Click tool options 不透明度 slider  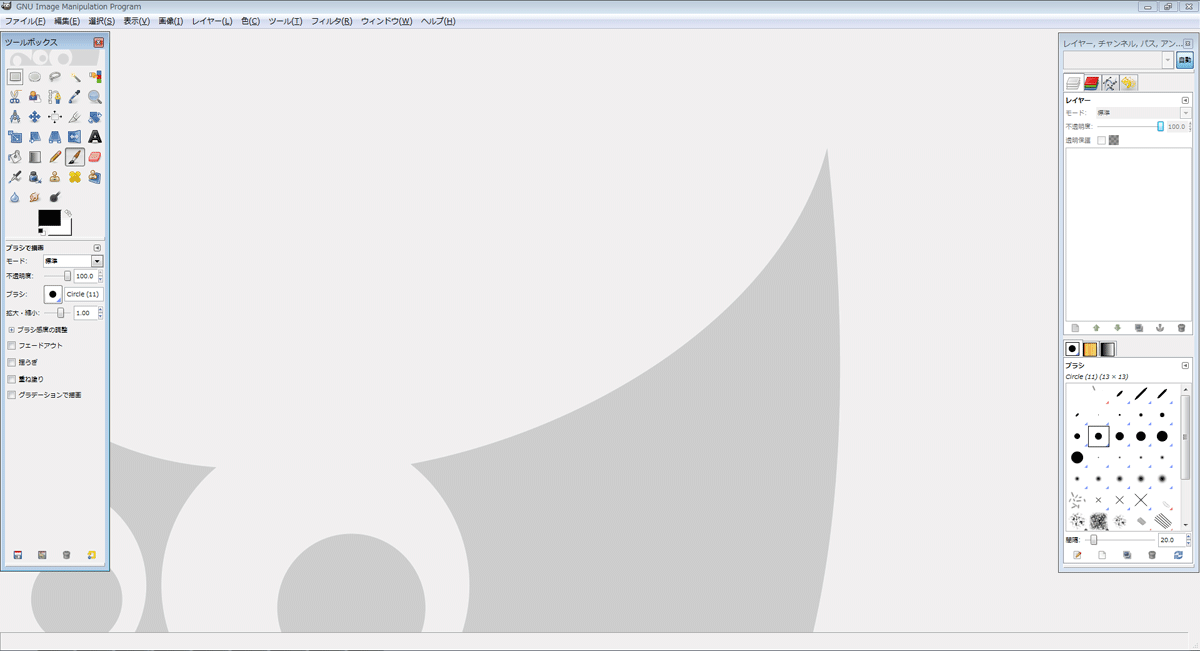click(x=56, y=276)
